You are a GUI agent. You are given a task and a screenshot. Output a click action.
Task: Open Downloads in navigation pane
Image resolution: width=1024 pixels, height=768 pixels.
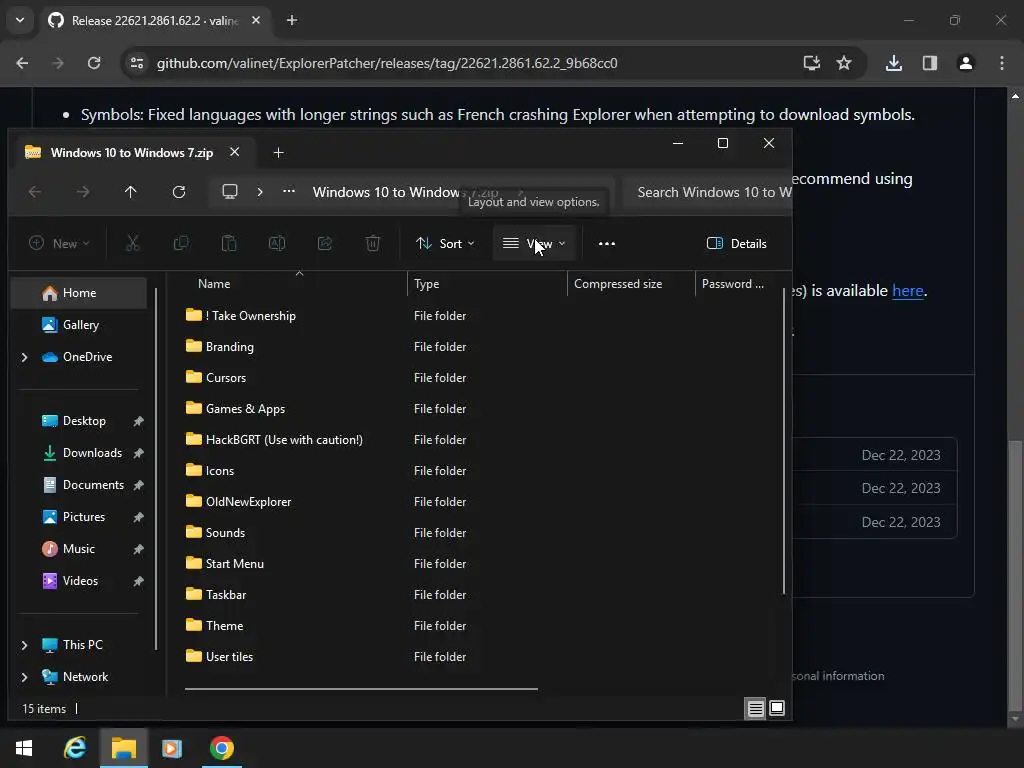[x=91, y=453]
